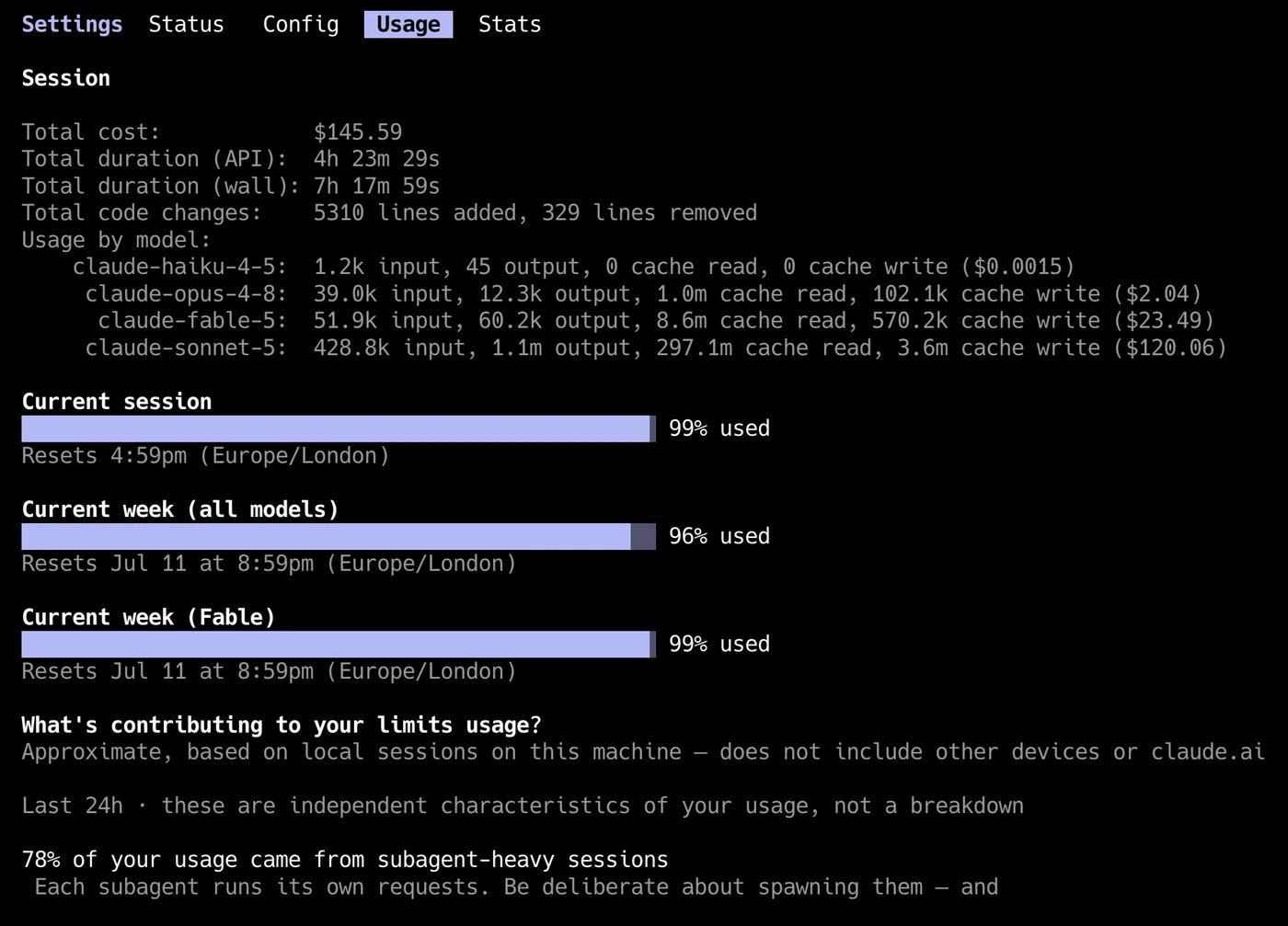
Task: Click "5310 lines added, 329 lines removed"
Action: tap(535, 213)
